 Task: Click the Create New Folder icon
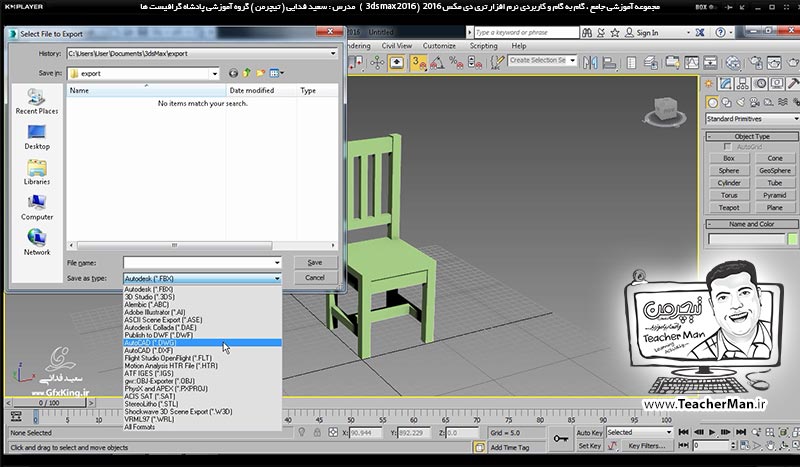261,73
